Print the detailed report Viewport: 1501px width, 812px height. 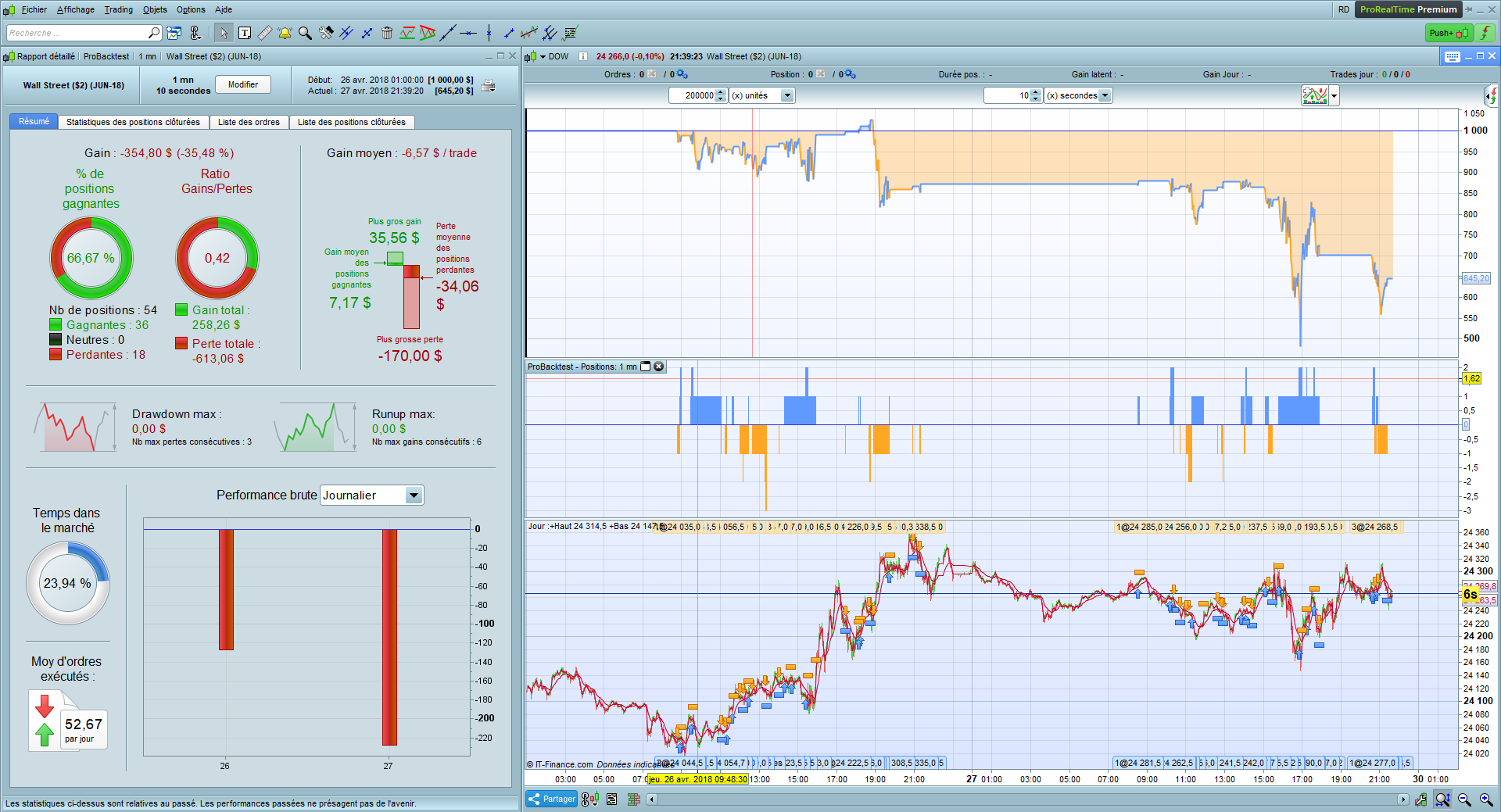pos(489,86)
